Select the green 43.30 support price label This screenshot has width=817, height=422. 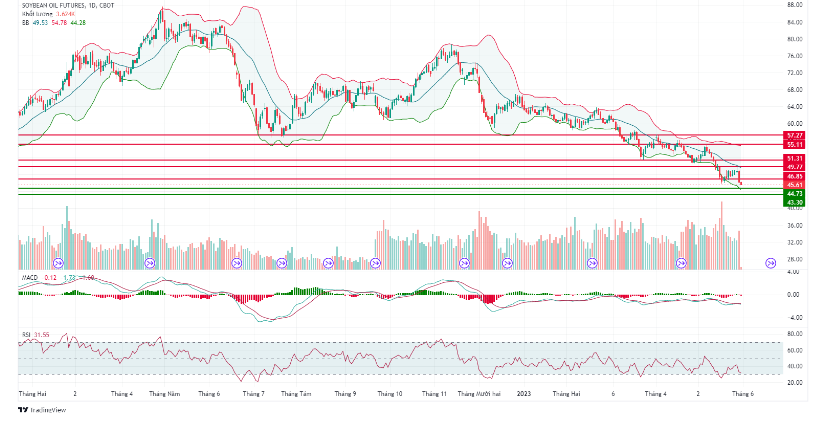(x=795, y=202)
